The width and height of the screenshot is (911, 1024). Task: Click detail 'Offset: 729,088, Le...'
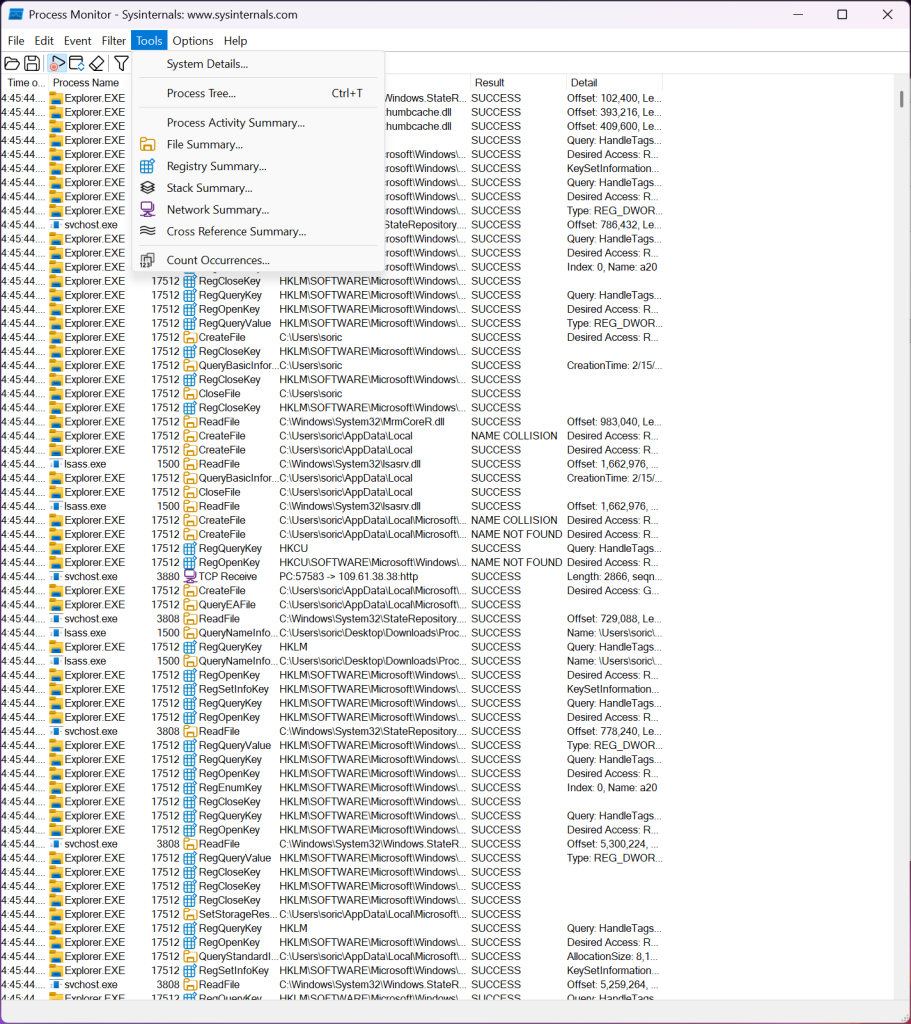pyautogui.click(x=614, y=618)
